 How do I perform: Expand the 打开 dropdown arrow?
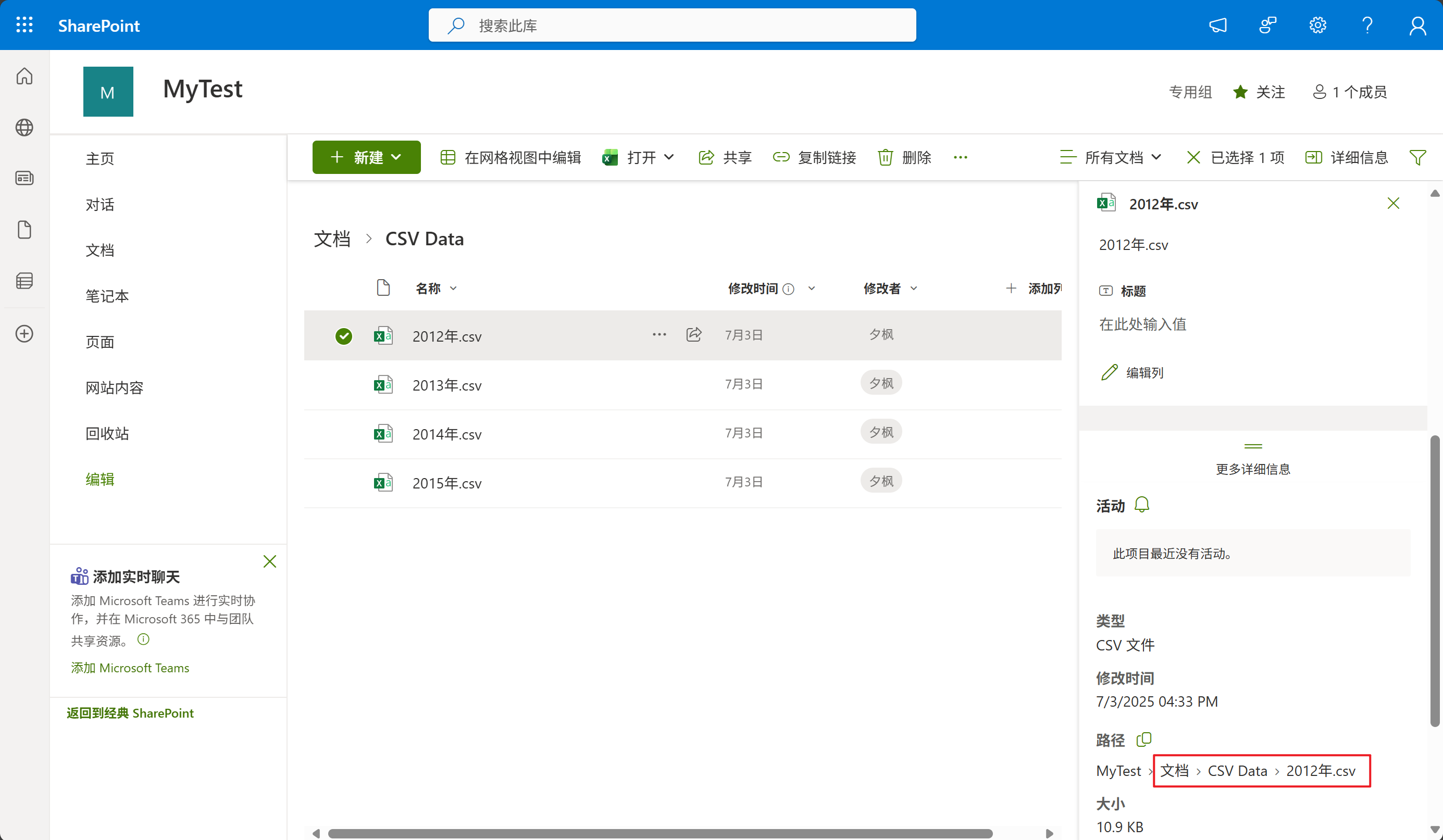click(x=669, y=157)
